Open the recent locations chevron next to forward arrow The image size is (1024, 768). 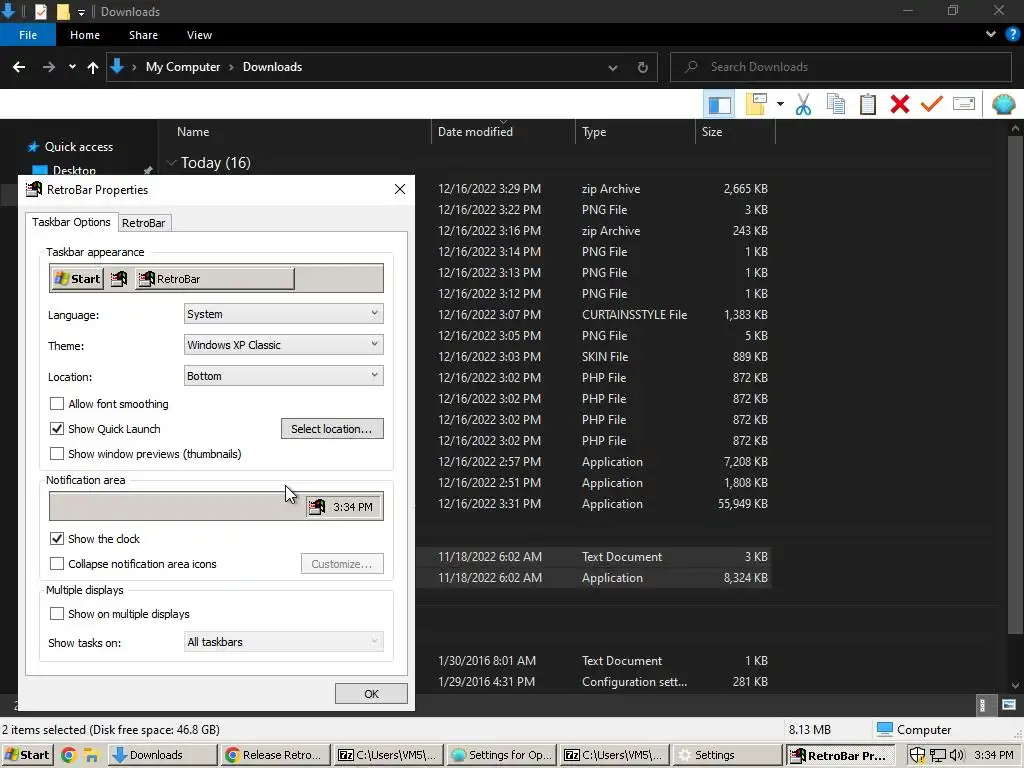point(72,67)
